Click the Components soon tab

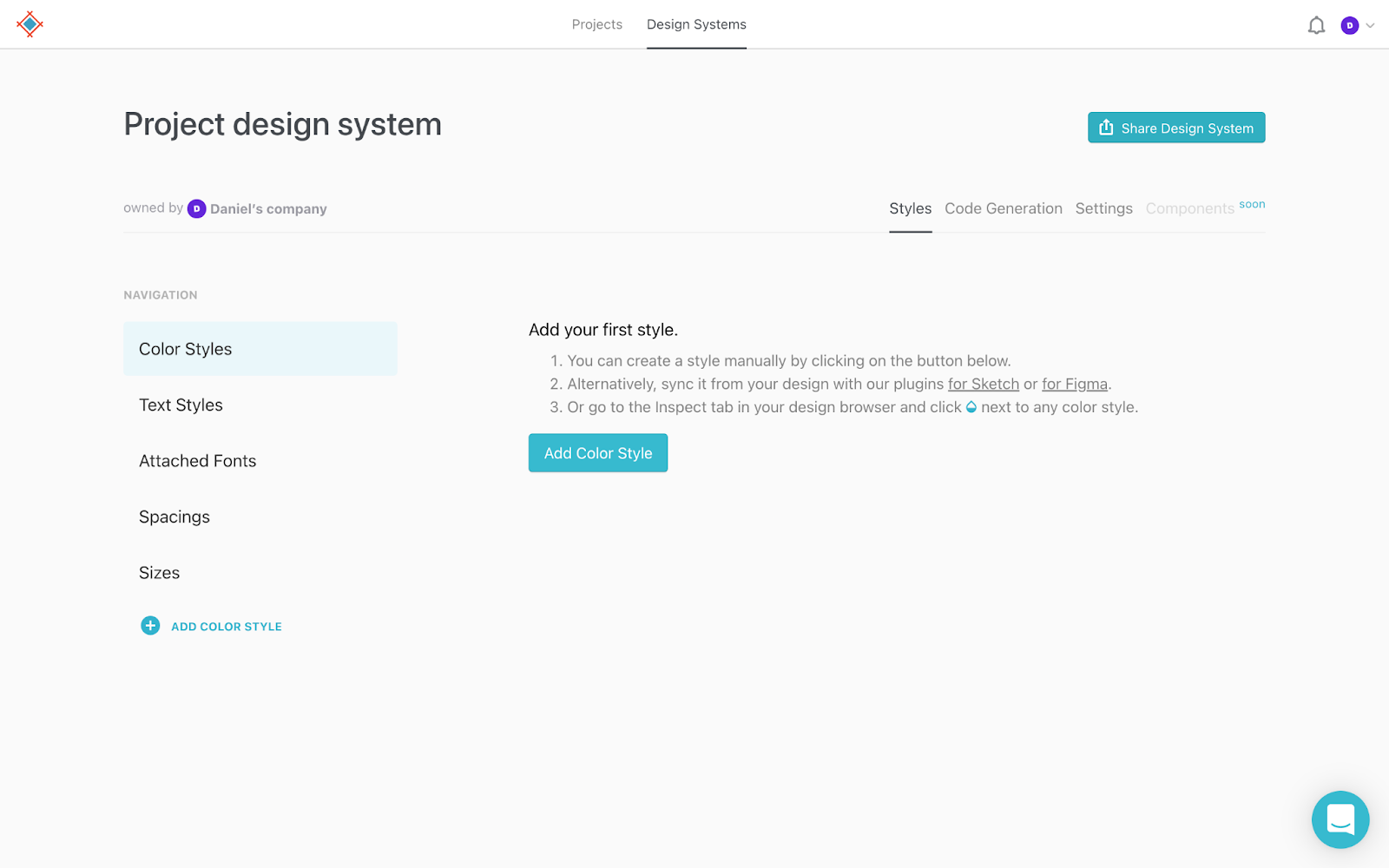pyautogui.click(x=1205, y=208)
